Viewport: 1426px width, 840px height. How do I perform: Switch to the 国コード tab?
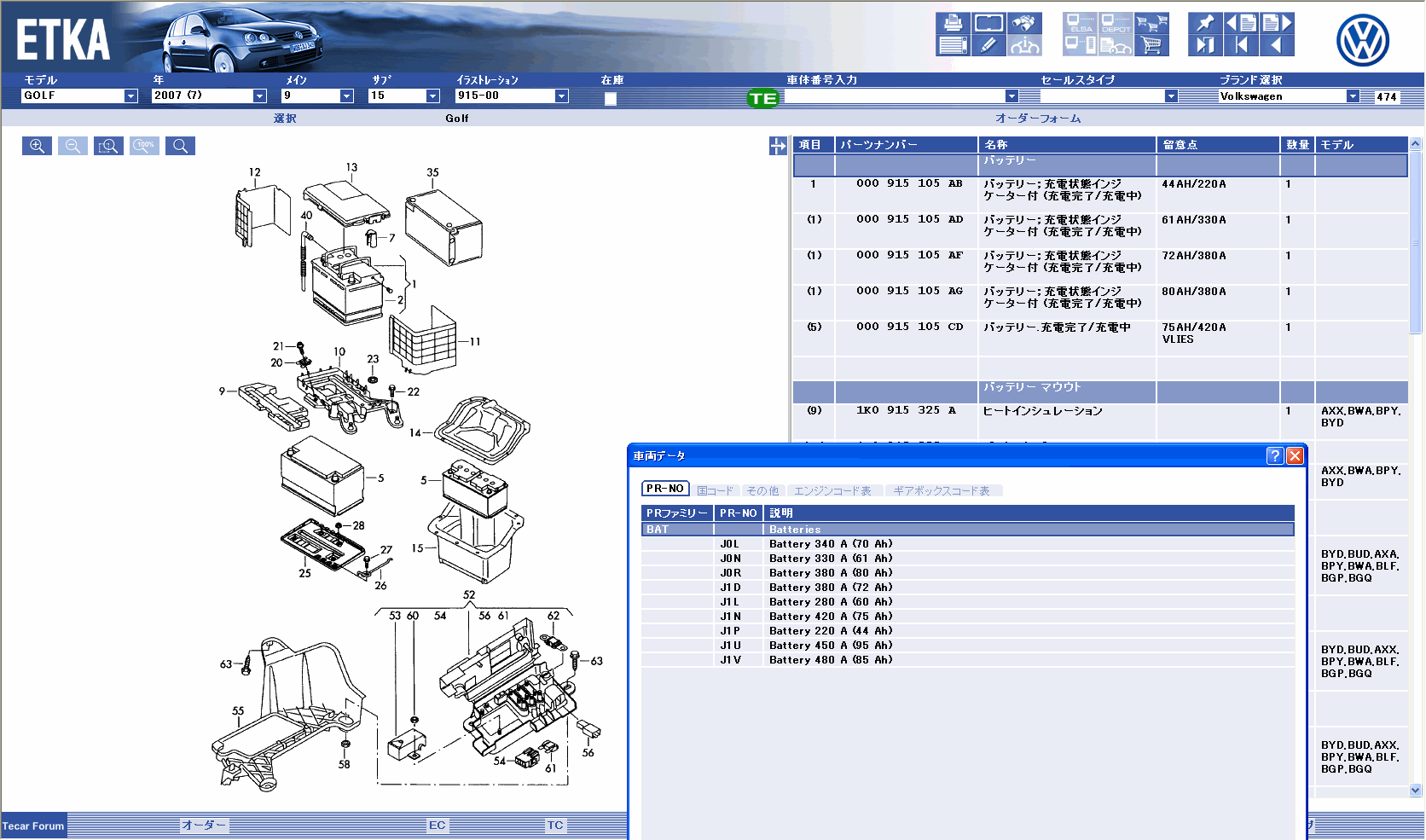(716, 490)
